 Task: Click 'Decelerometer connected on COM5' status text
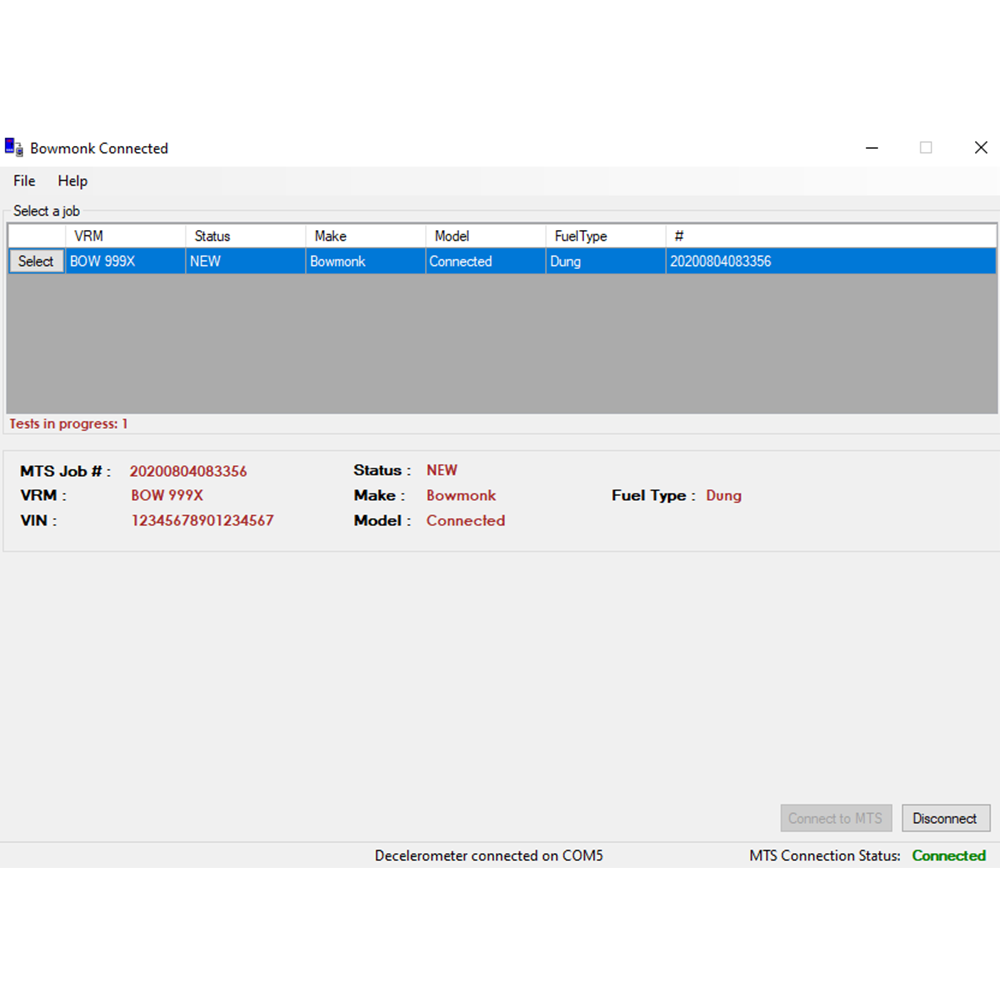489,856
